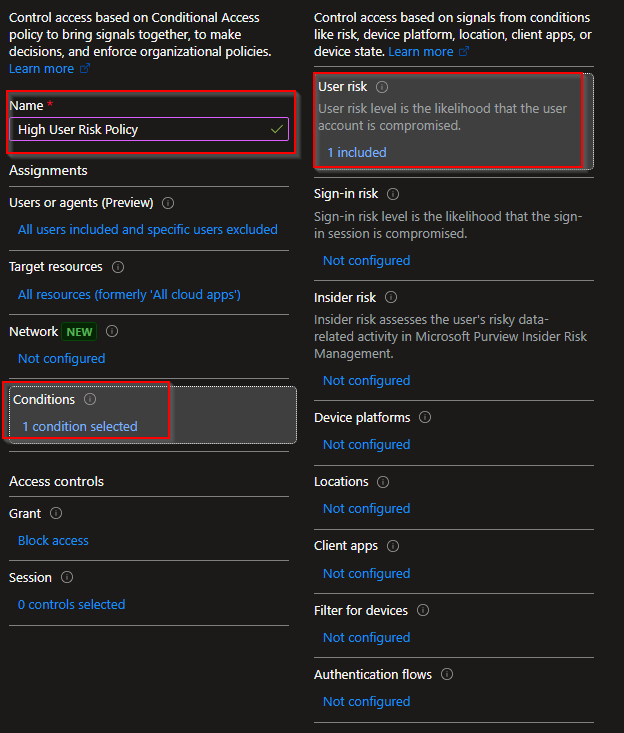This screenshot has height=733, width=624.
Task: Click info icon next to User risk
Action: tap(382, 87)
